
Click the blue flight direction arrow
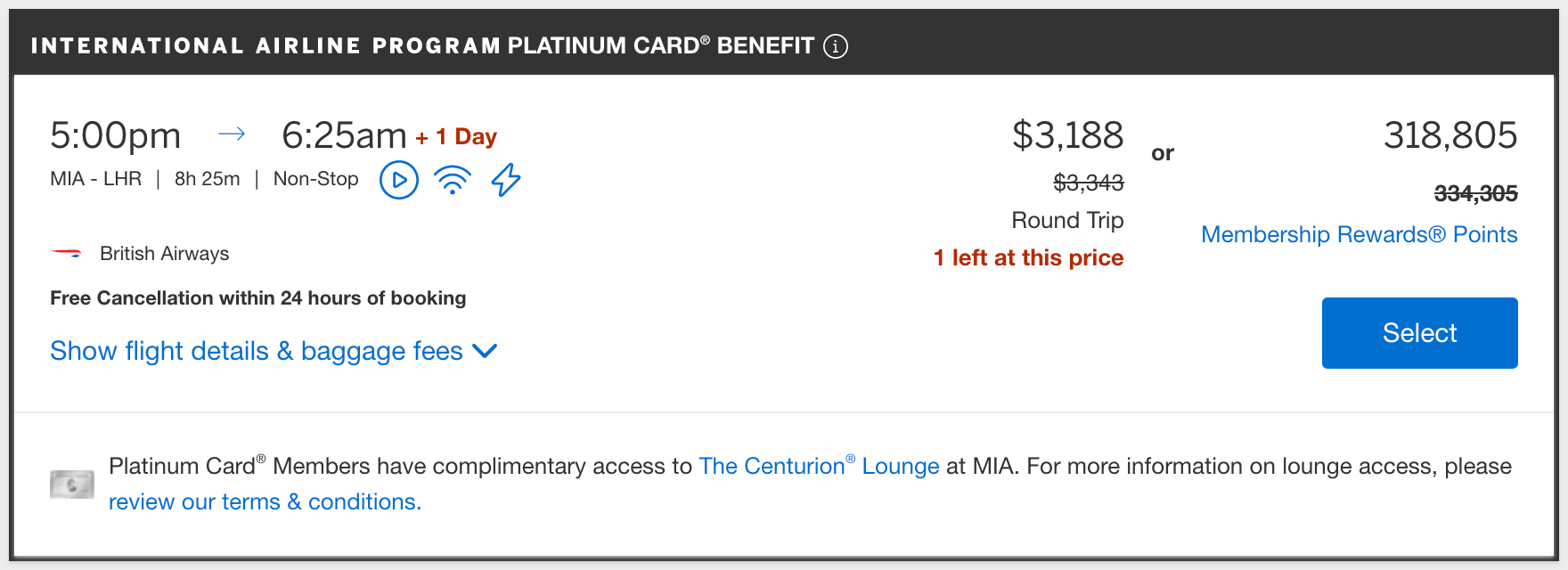[232, 134]
